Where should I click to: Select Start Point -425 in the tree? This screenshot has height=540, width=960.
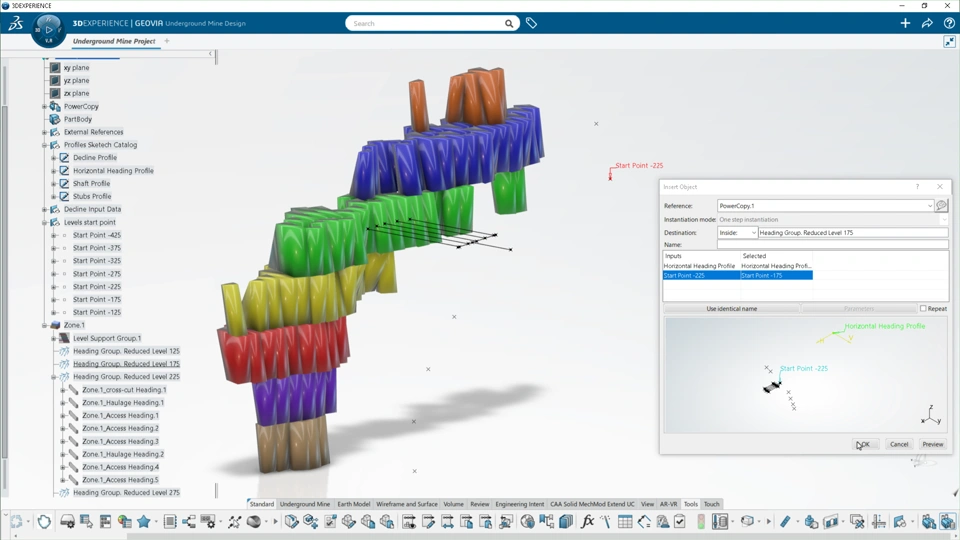[97, 235]
